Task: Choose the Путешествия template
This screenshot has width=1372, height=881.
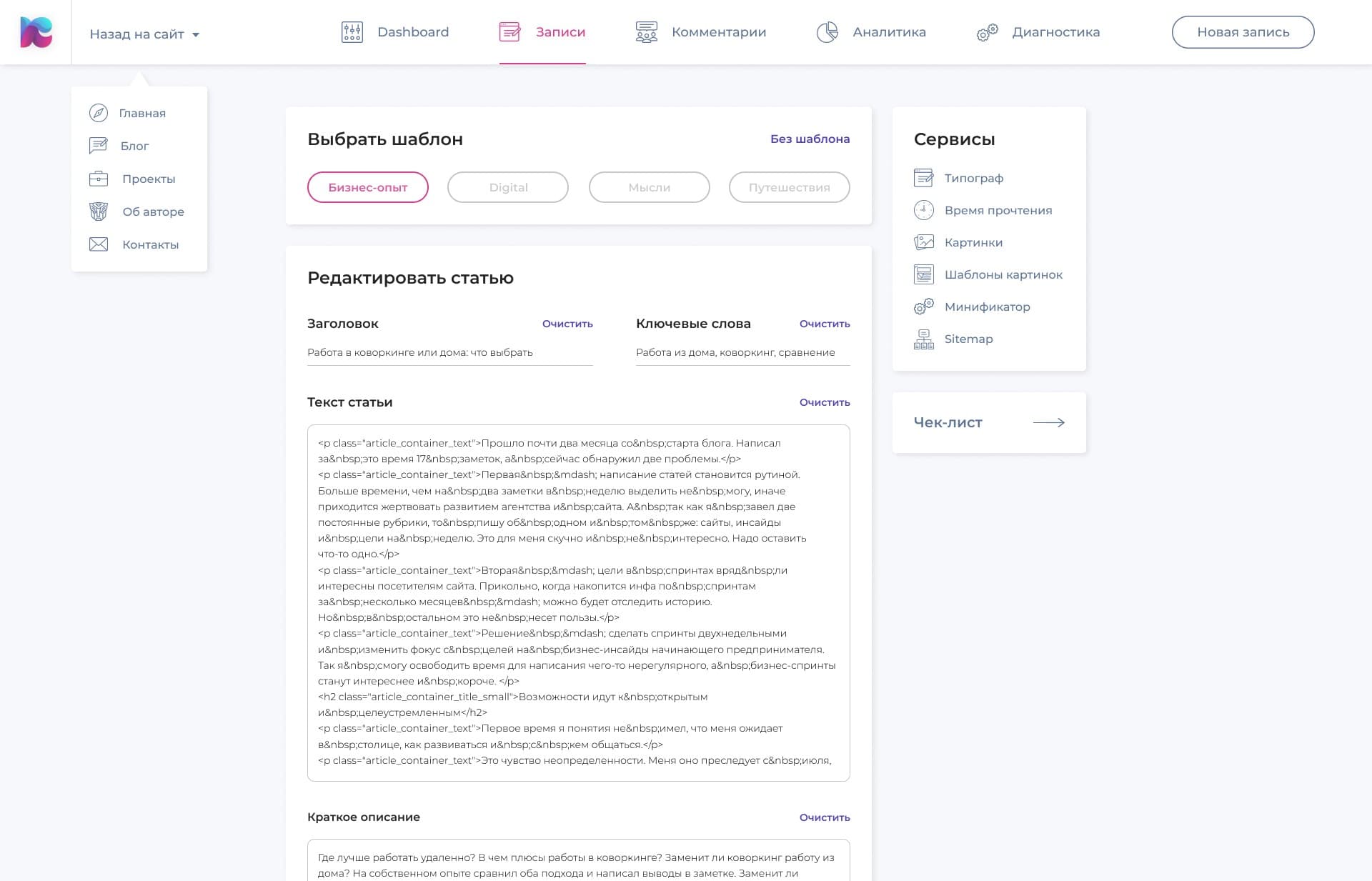Action: pyautogui.click(x=789, y=187)
